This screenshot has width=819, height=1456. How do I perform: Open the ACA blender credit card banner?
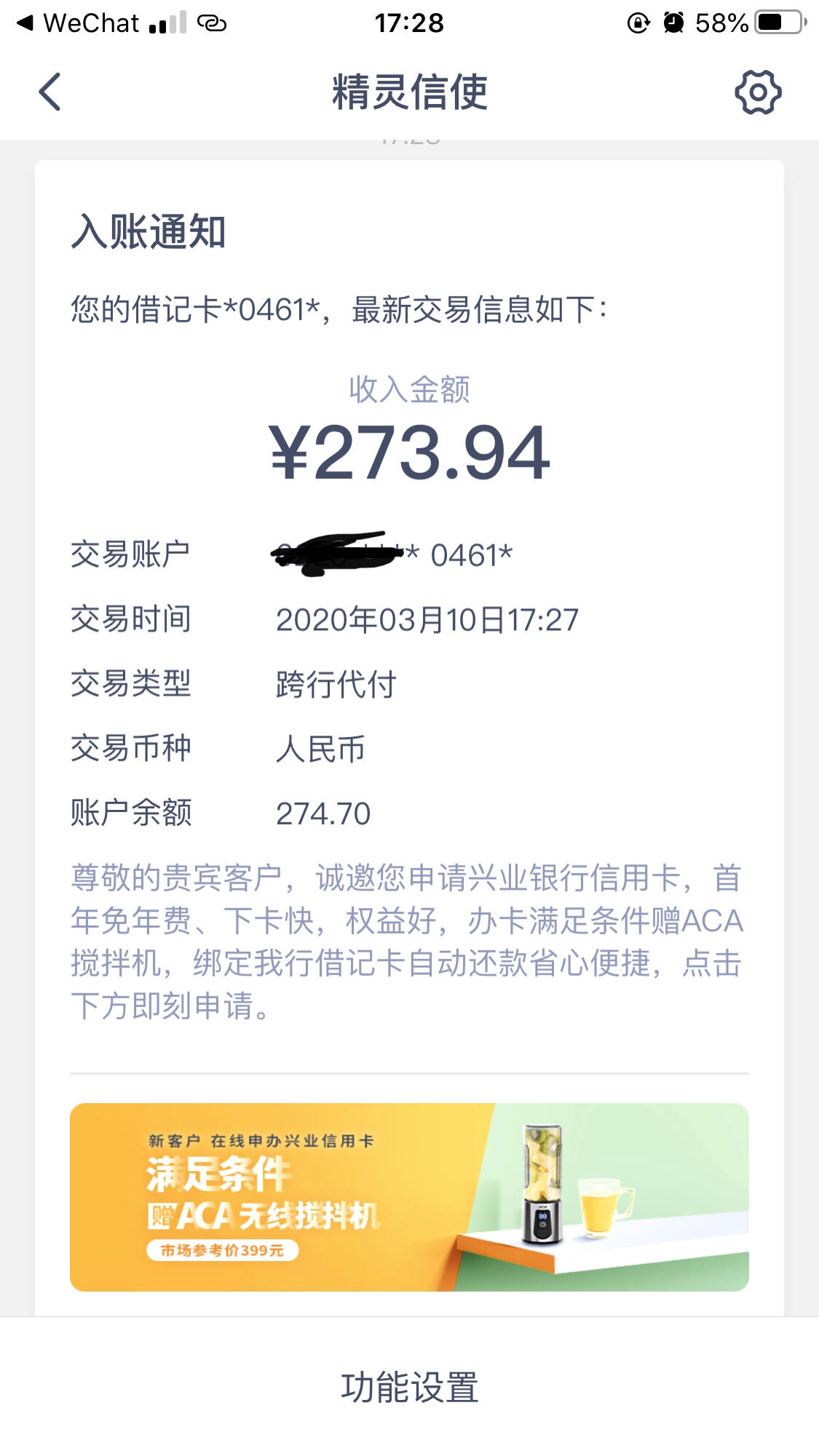[x=409, y=1197]
